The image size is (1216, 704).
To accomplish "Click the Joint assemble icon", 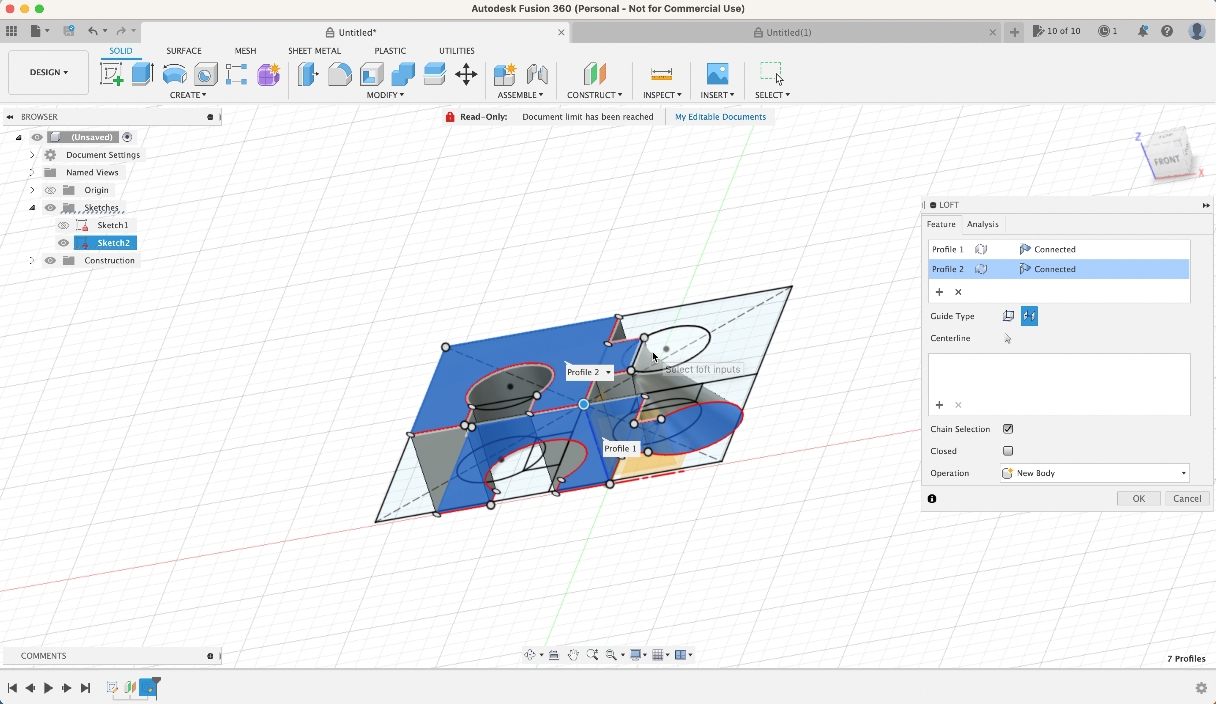I will click(537, 74).
